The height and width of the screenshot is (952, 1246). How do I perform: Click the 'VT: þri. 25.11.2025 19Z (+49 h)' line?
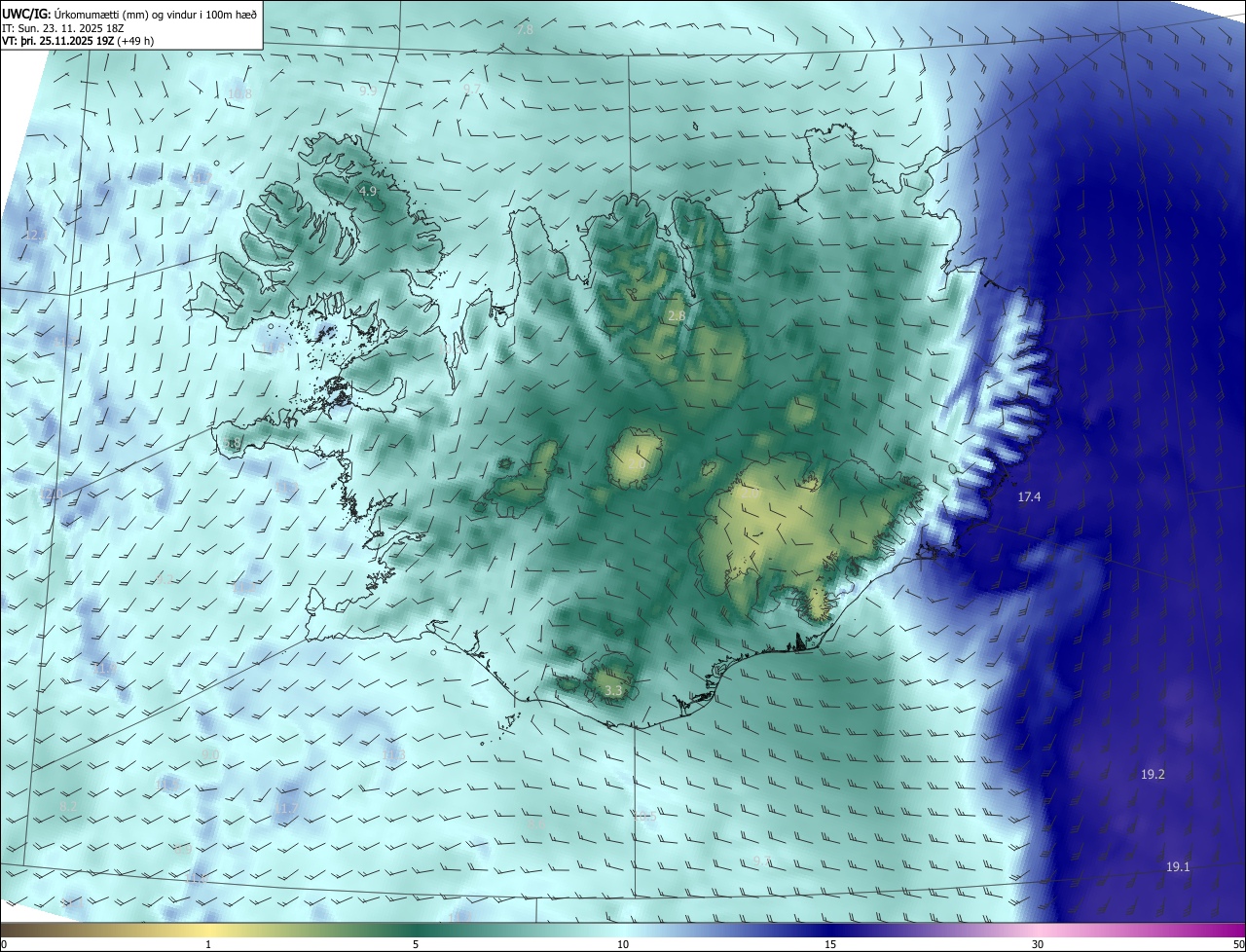78,41
